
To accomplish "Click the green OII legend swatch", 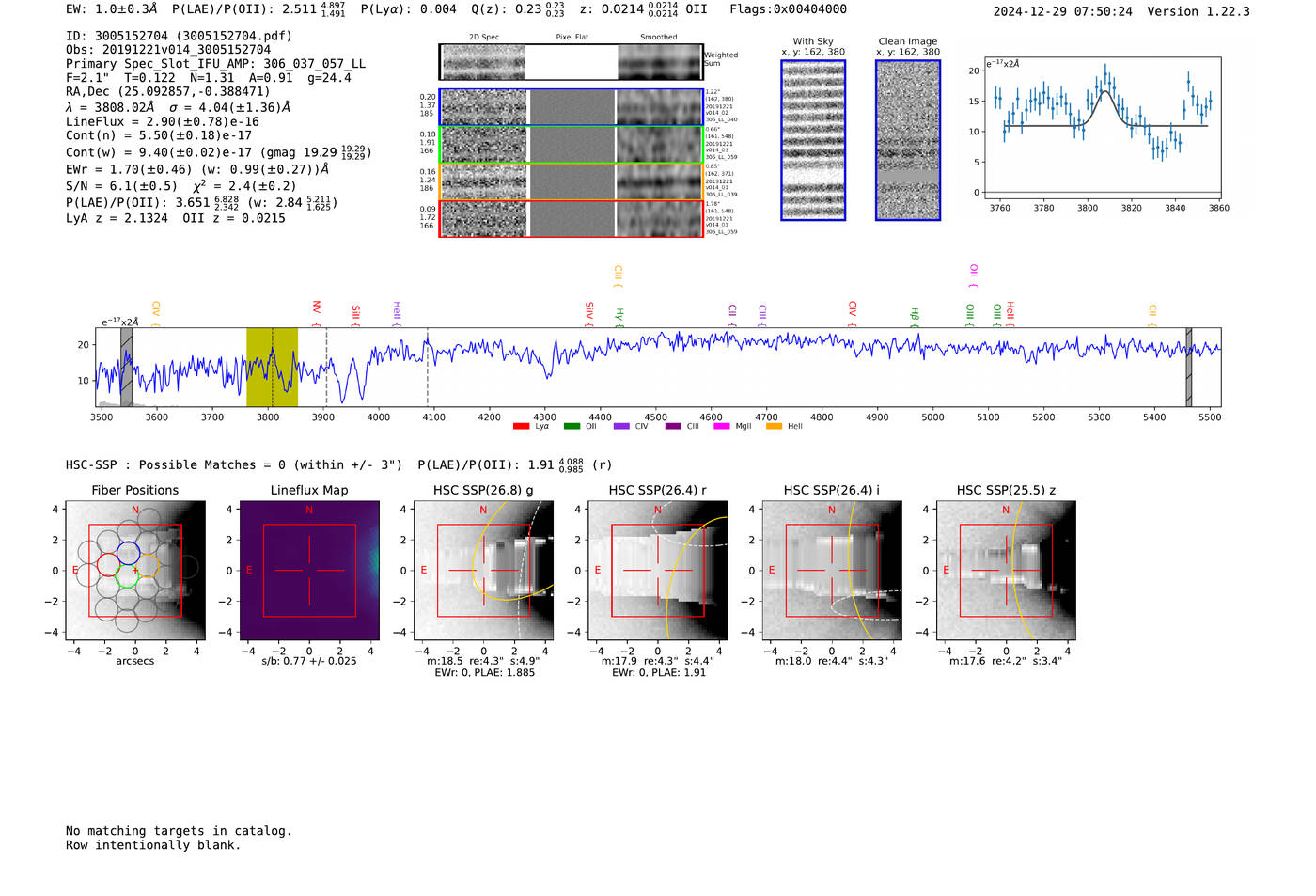I will click(x=572, y=427).
